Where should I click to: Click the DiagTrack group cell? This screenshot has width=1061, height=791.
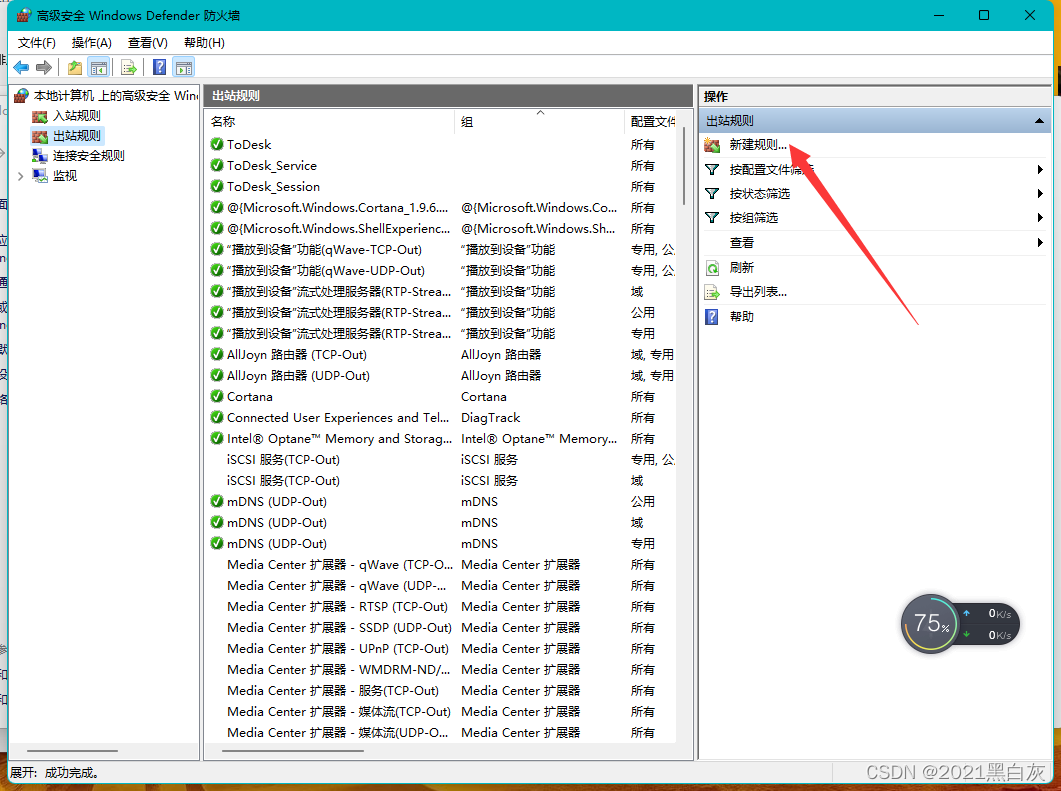[x=491, y=417]
